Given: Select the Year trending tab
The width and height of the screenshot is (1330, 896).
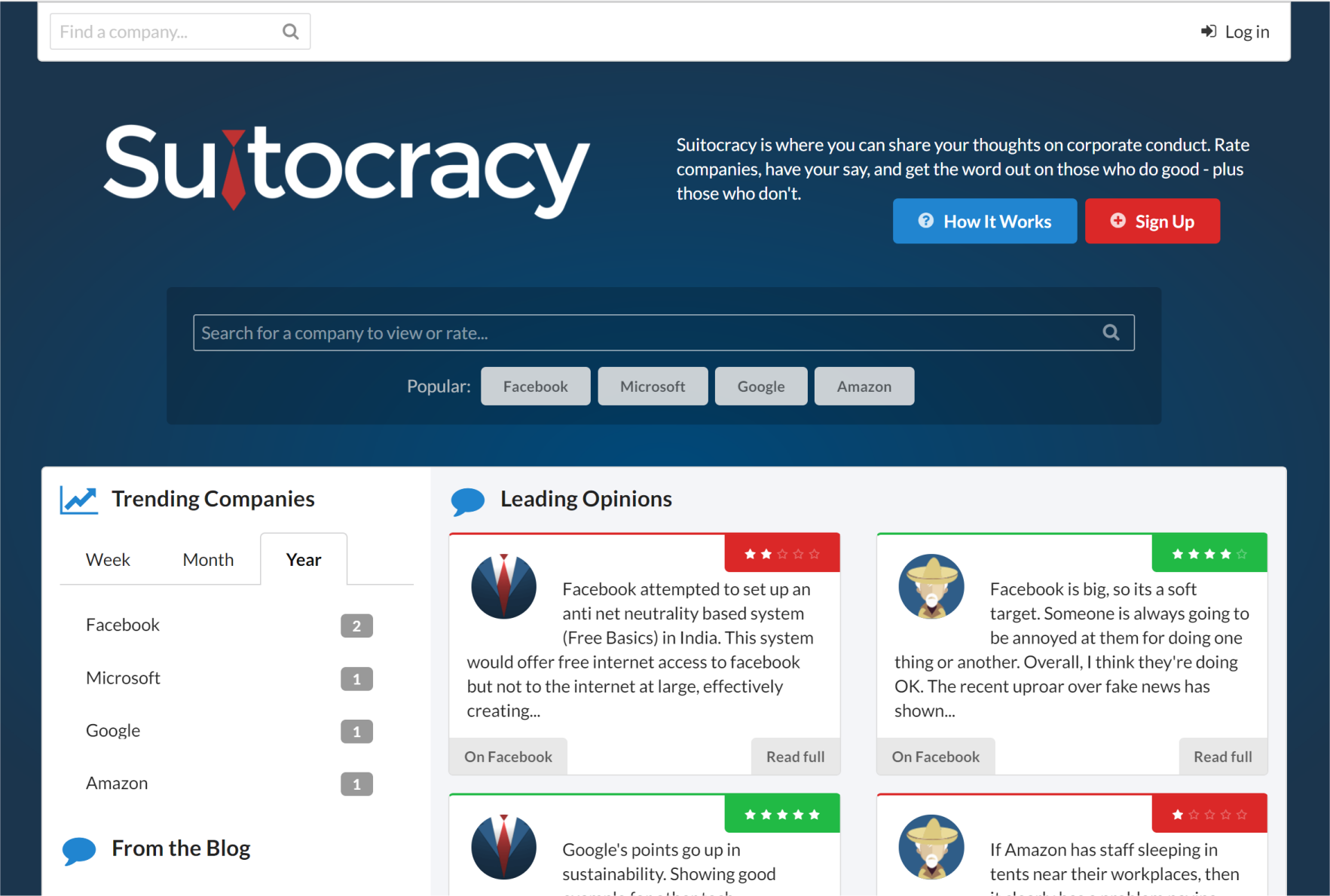Looking at the screenshot, I should [303, 559].
